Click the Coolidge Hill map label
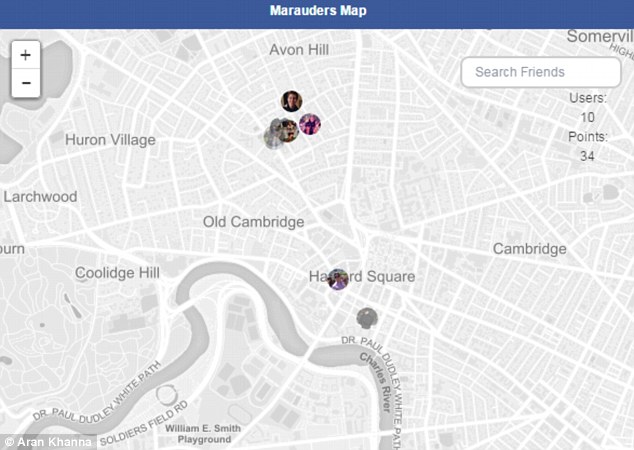The height and width of the screenshot is (450, 634). click(x=117, y=273)
